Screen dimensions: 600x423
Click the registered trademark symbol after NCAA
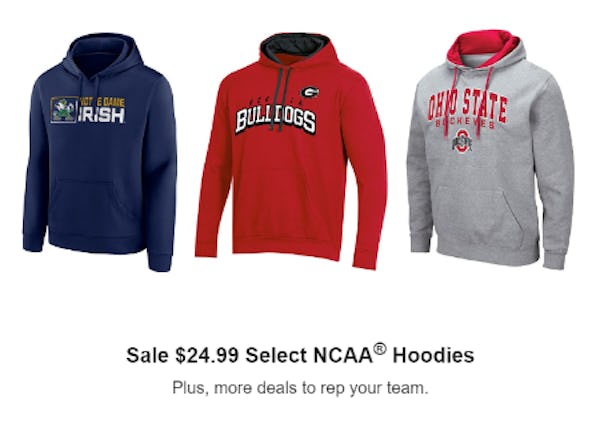[380, 348]
